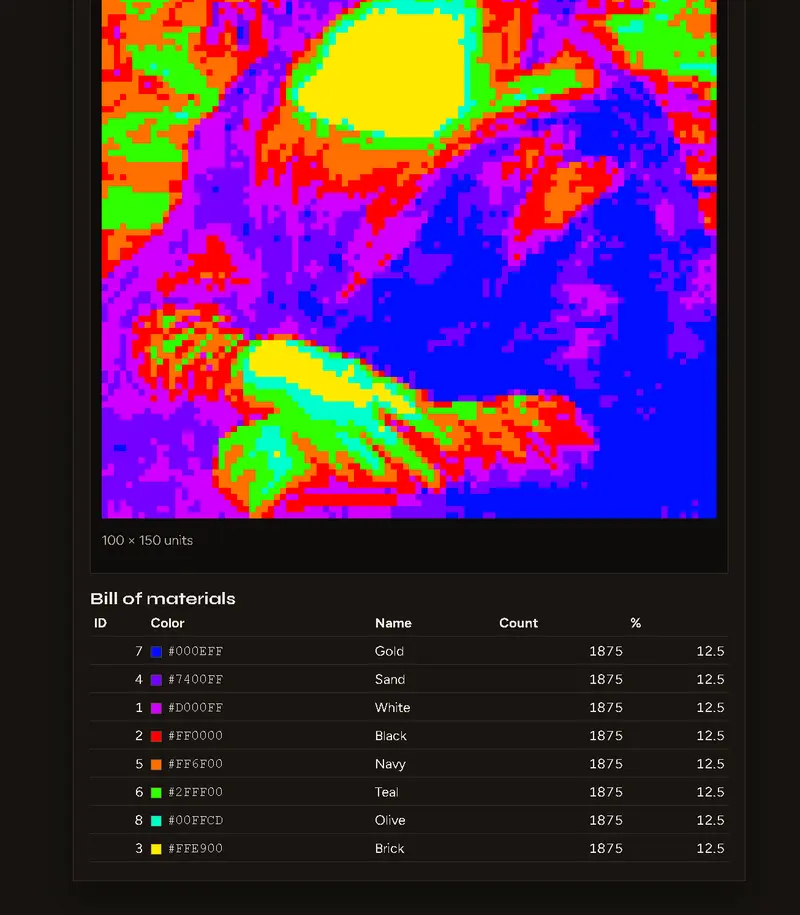Screen dimensions: 800x915
Task: Click the Color column header
Action: tap(167, 623)
